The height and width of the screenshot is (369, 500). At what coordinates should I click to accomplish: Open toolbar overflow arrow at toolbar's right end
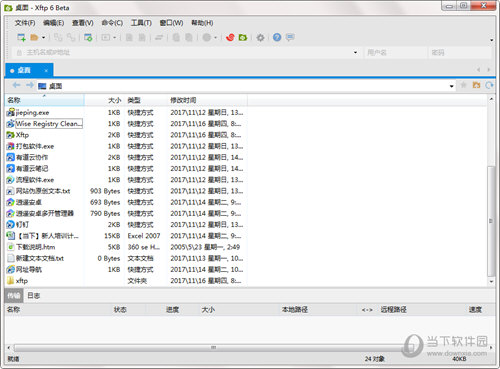492,40
